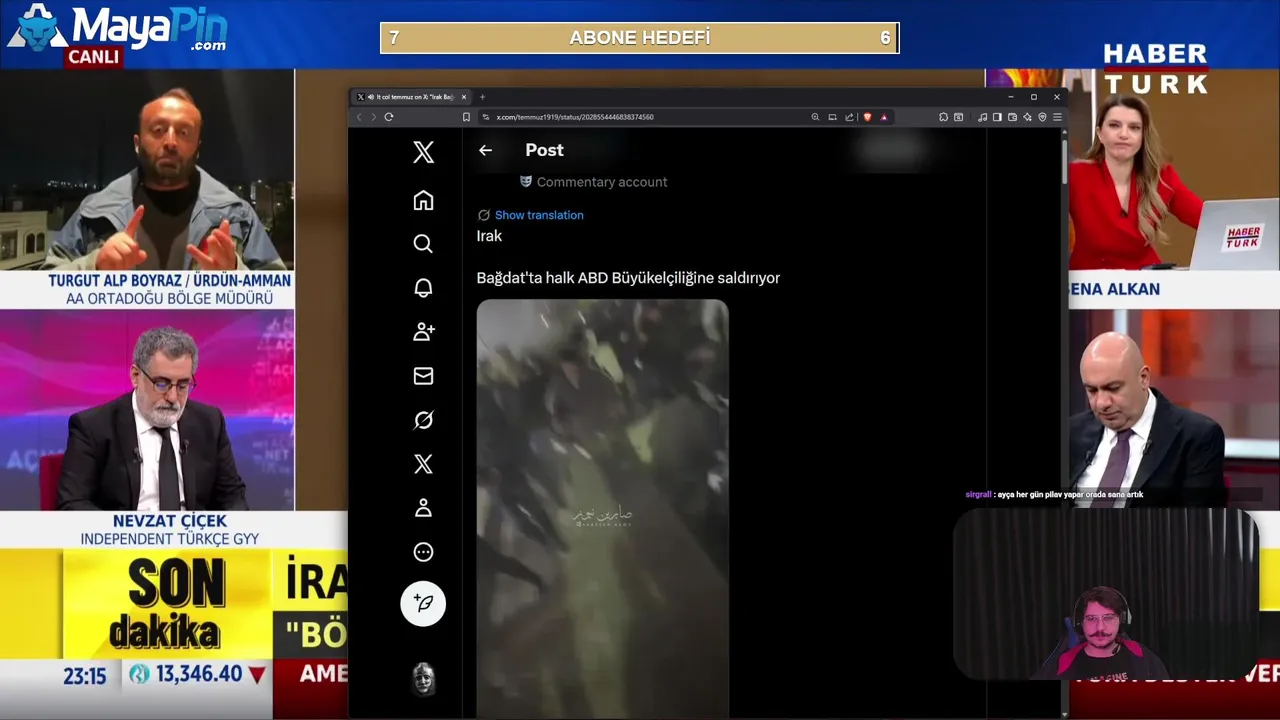The width and height of the screenshot is (1280, 720).
Task: Click the streamer webcam overlay
Action: pyautogui.click(x=1106, y=594)
